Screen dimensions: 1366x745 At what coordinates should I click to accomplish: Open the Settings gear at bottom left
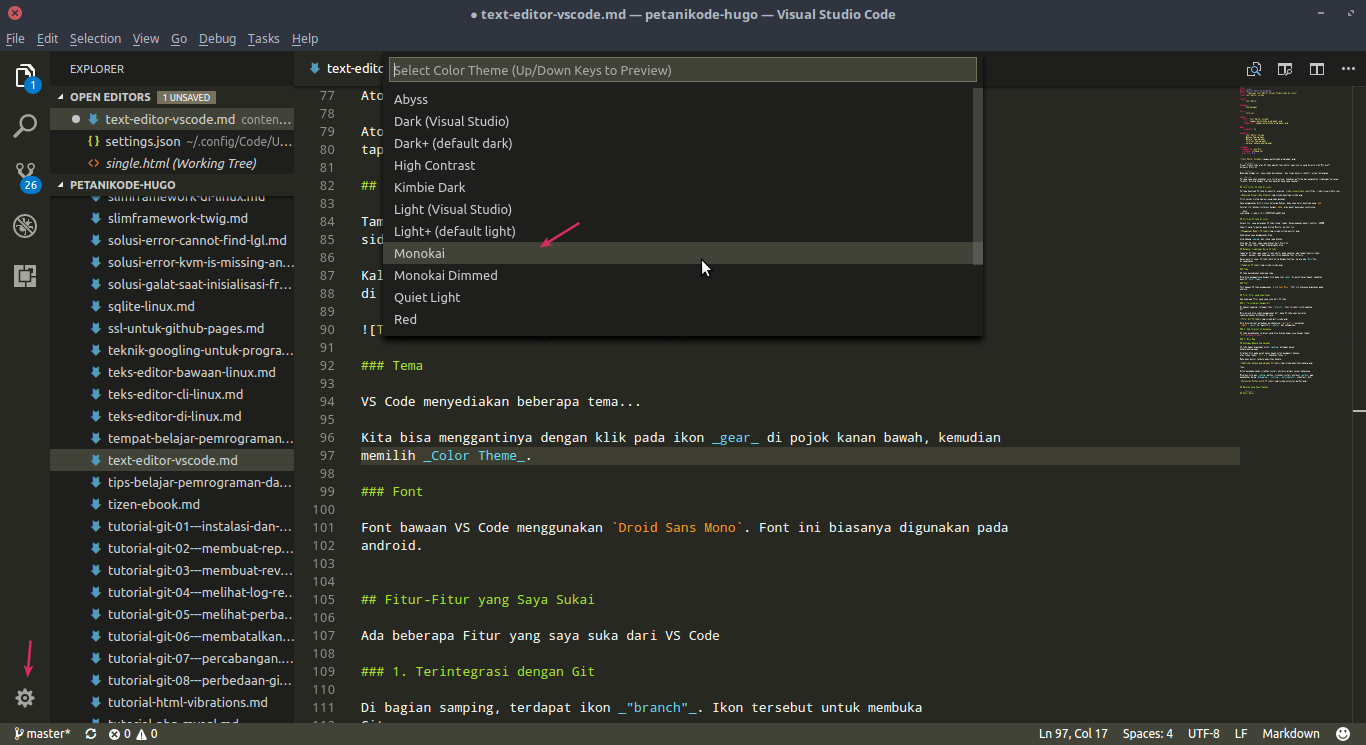click(x=24, y=697)
